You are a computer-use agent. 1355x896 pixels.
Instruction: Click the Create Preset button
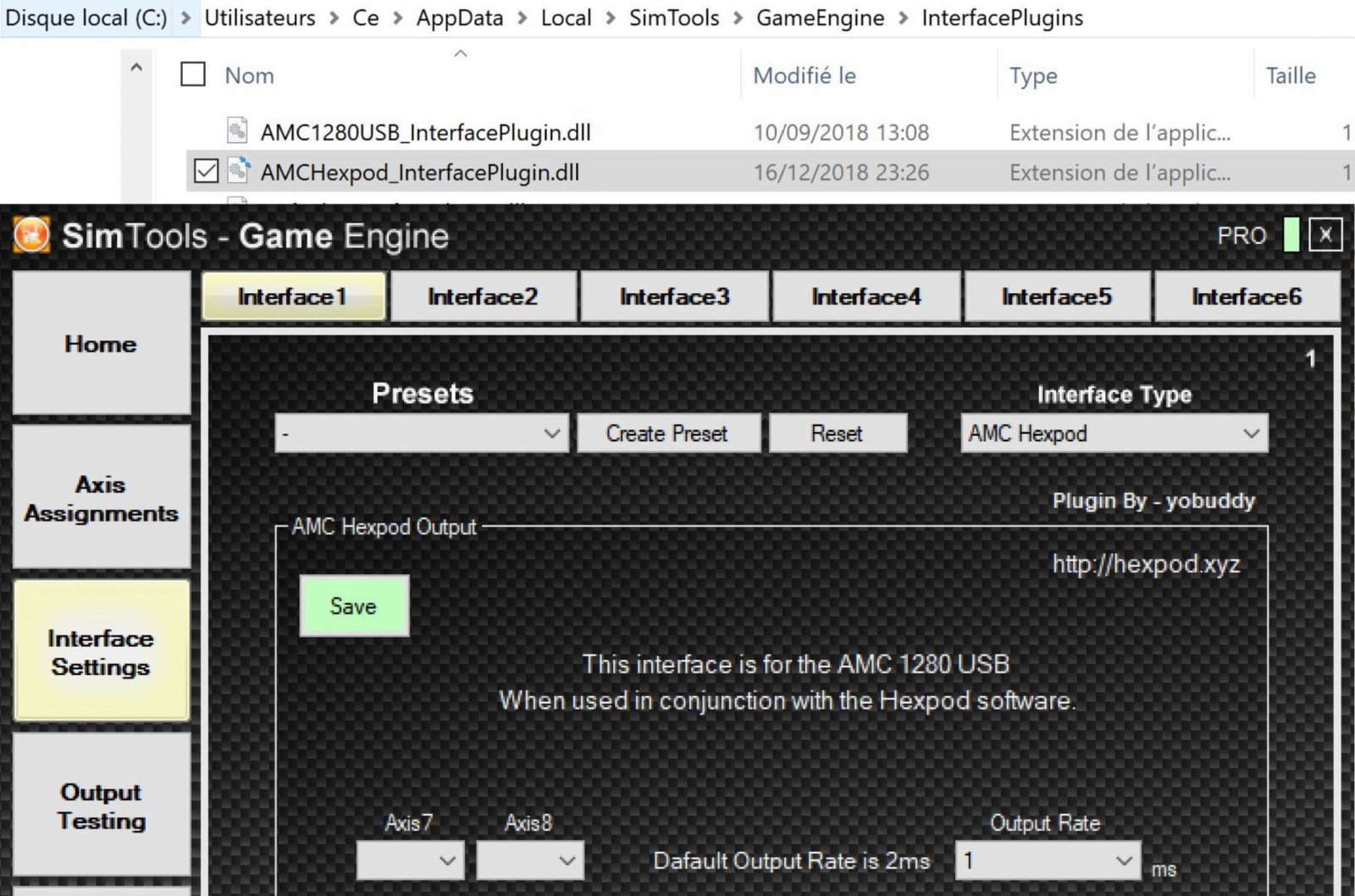coord(667,434)
